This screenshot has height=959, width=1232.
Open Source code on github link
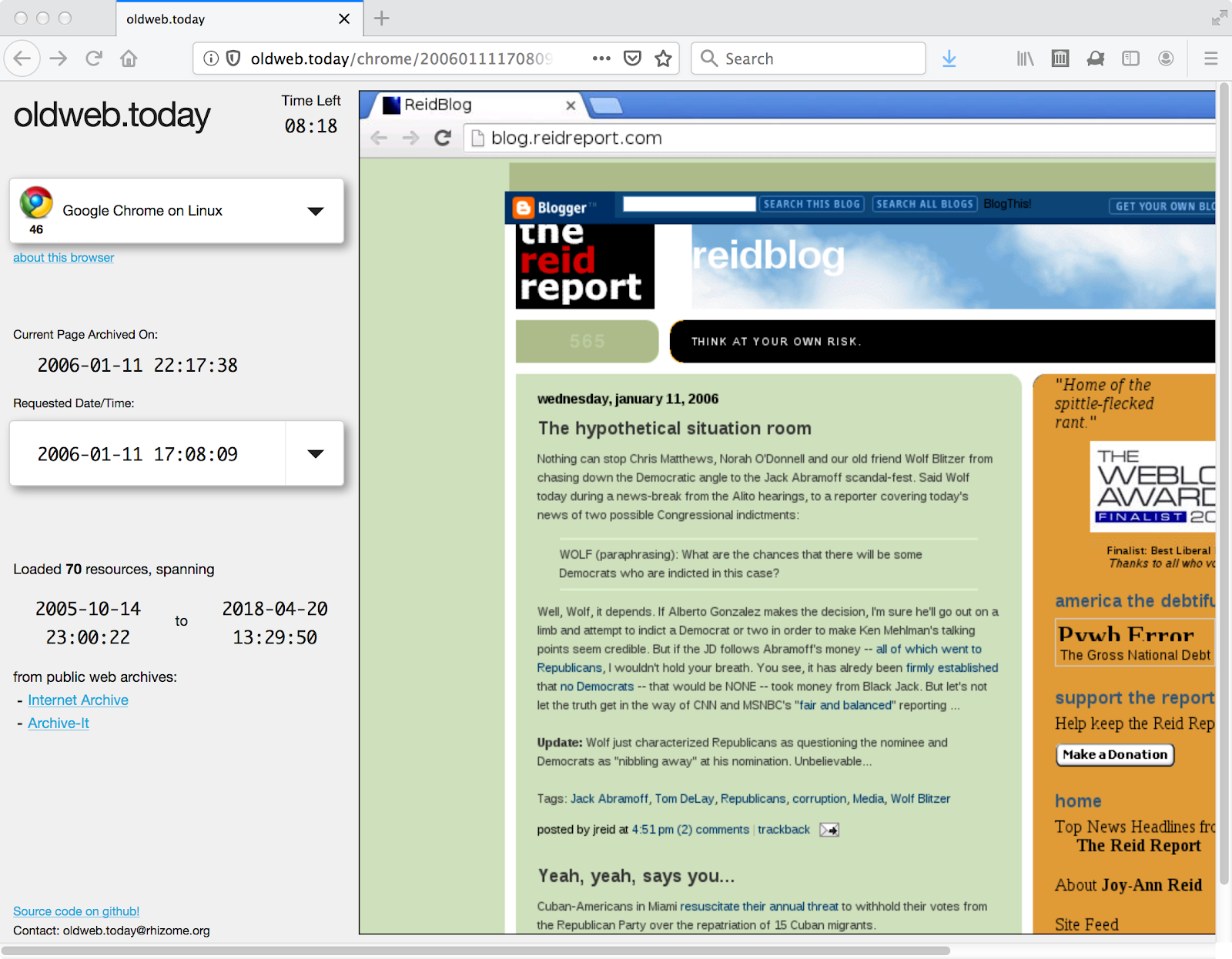pyautogui.click(x=76, y=911)
